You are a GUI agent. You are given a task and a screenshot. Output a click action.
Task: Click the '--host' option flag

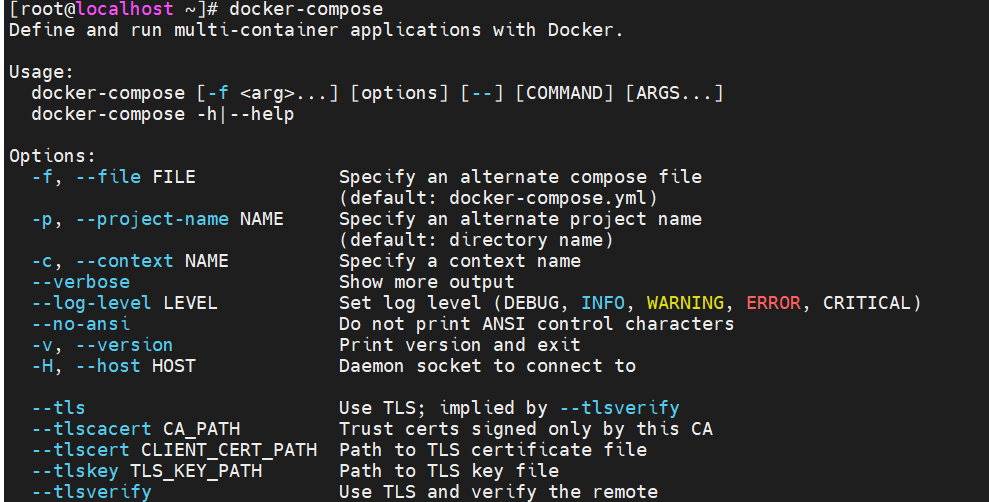pos(108,366)
